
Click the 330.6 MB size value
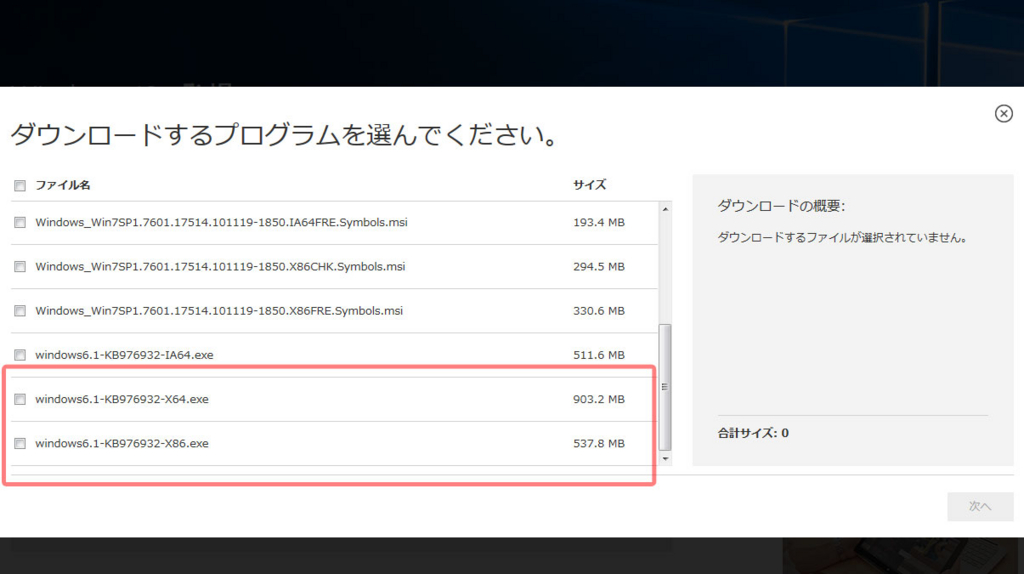point(599,311)
